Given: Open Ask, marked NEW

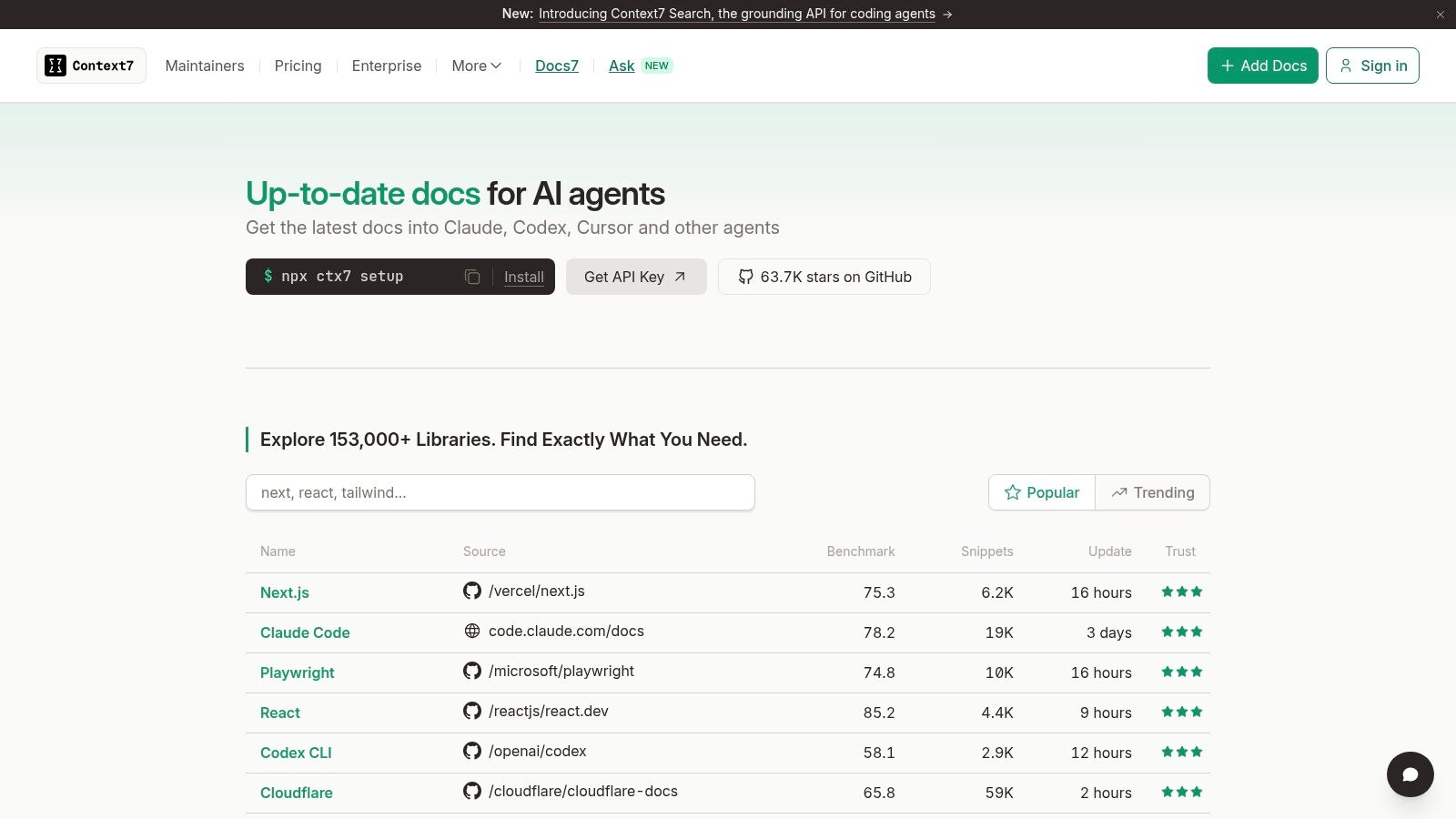Looking at the screenshot, I should (x=640, y=66).
